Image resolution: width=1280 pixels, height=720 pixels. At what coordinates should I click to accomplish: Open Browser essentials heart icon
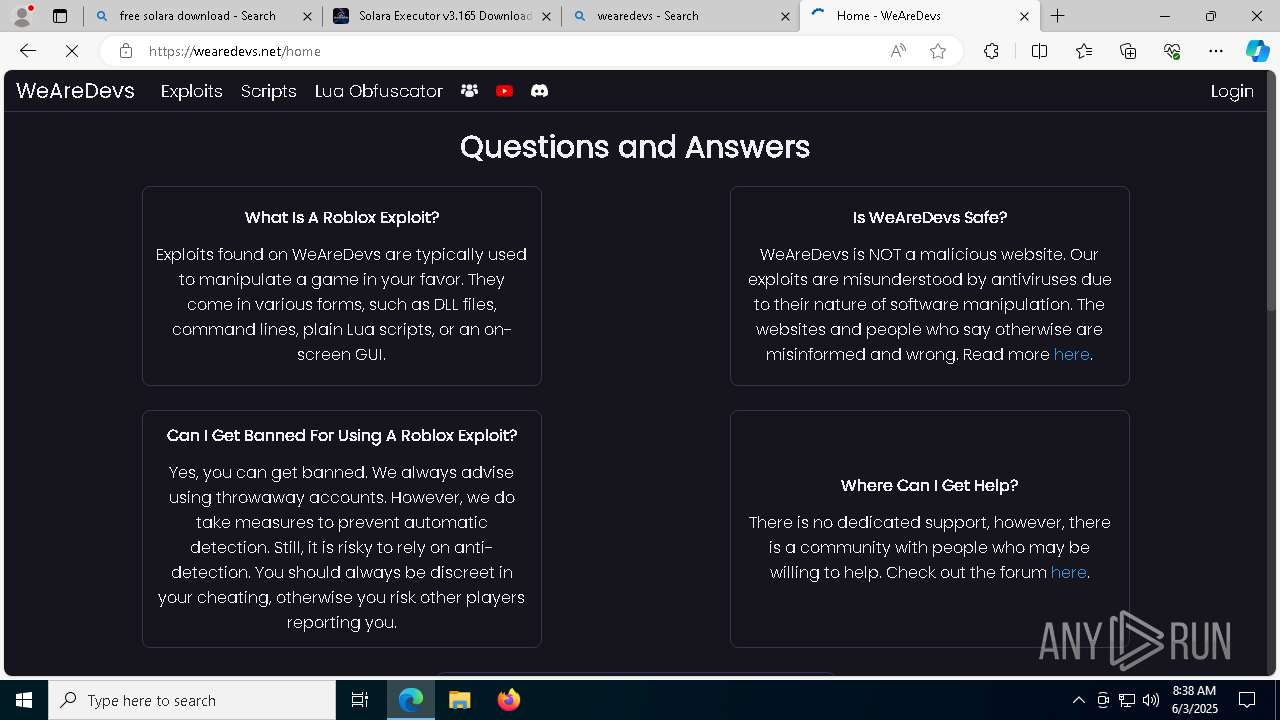(1172, 51)
